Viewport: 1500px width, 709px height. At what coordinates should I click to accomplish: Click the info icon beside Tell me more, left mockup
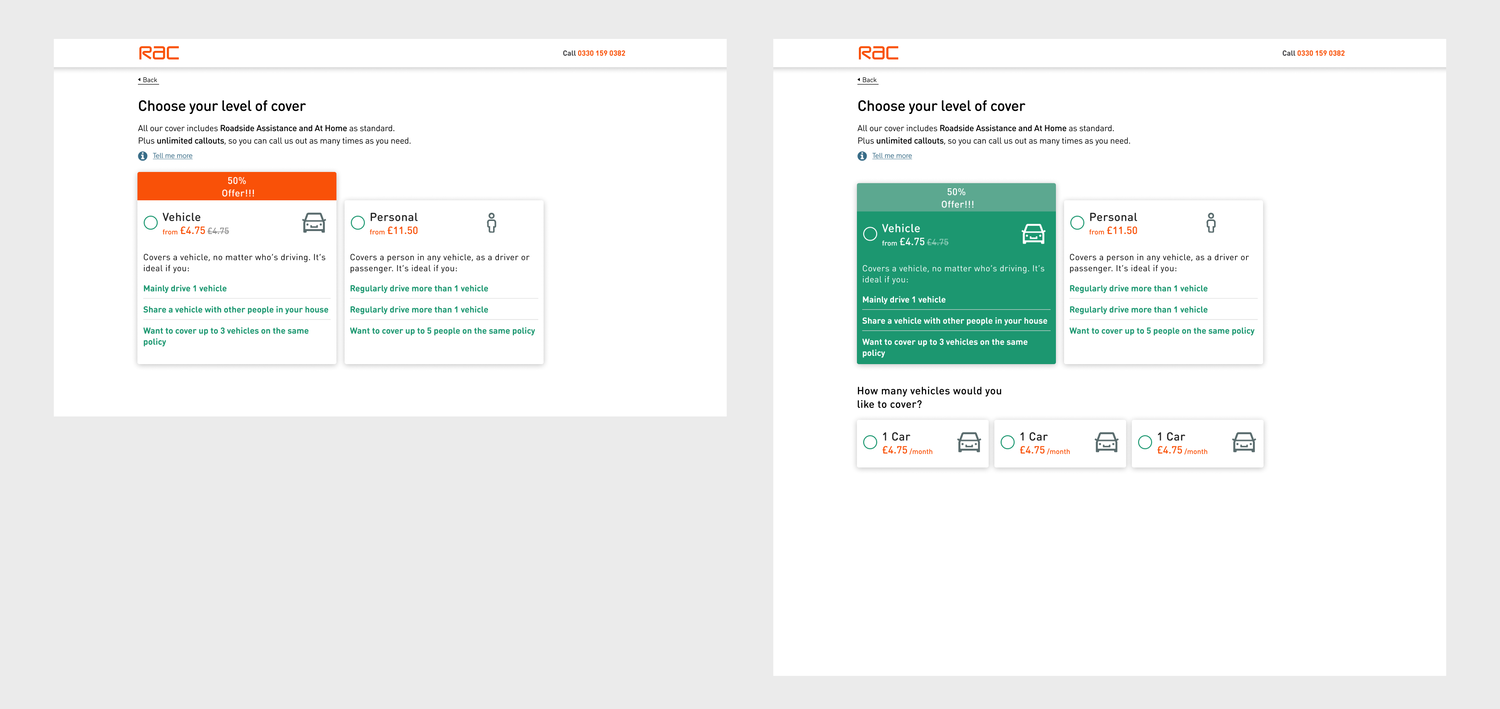tap(143, 156)
